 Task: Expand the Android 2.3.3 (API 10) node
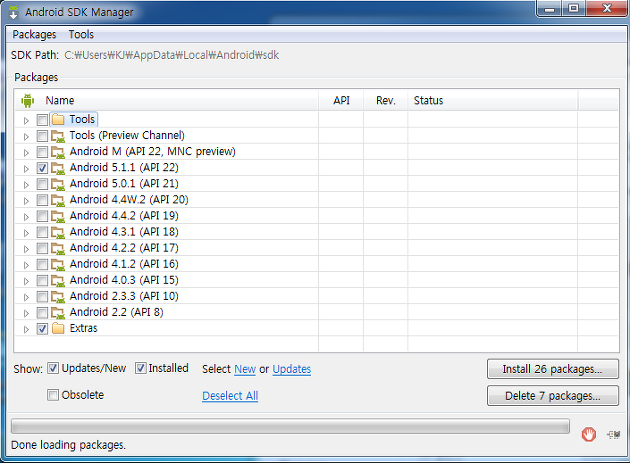tap(26, 297)
